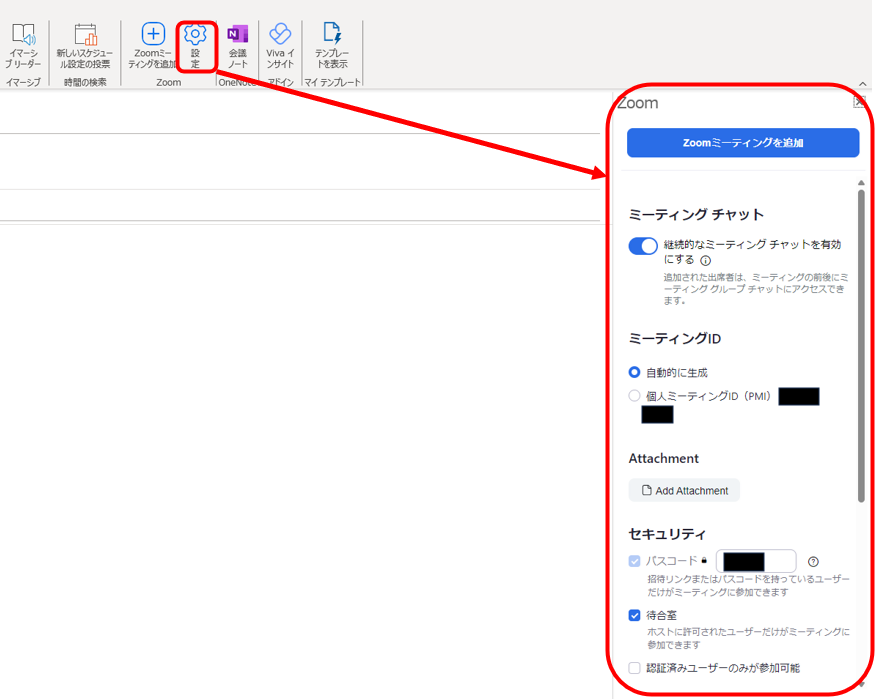Open Immersive Reader from the ribbon

23,46
